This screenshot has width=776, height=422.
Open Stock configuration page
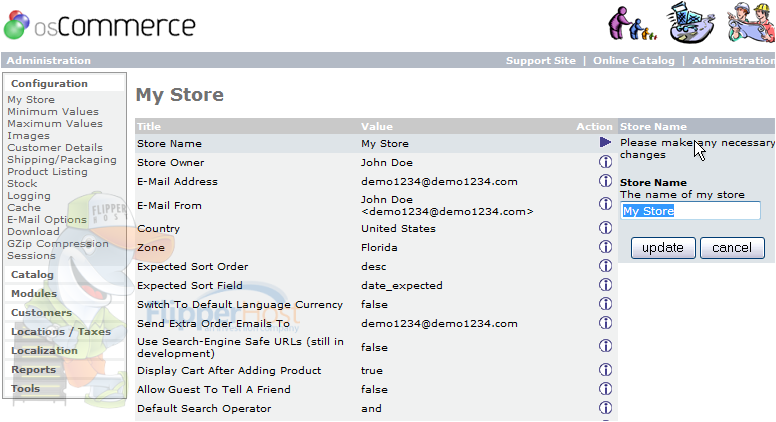22,184
